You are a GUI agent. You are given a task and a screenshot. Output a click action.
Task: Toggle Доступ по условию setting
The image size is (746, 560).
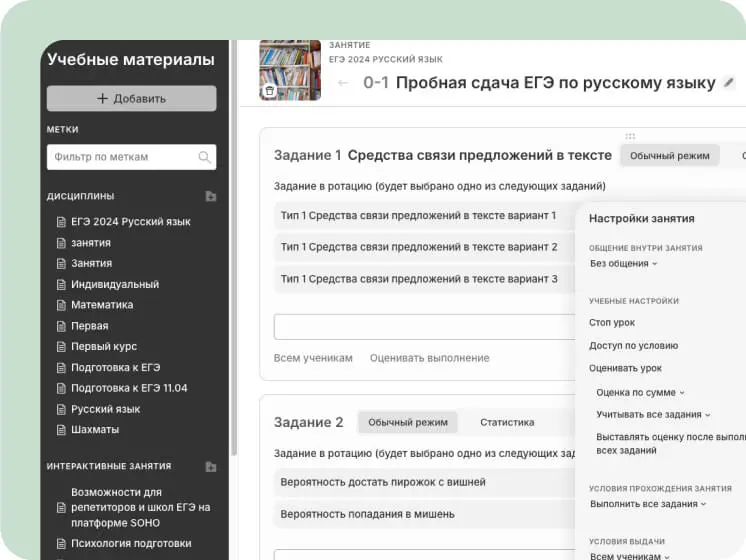(633, 345)
